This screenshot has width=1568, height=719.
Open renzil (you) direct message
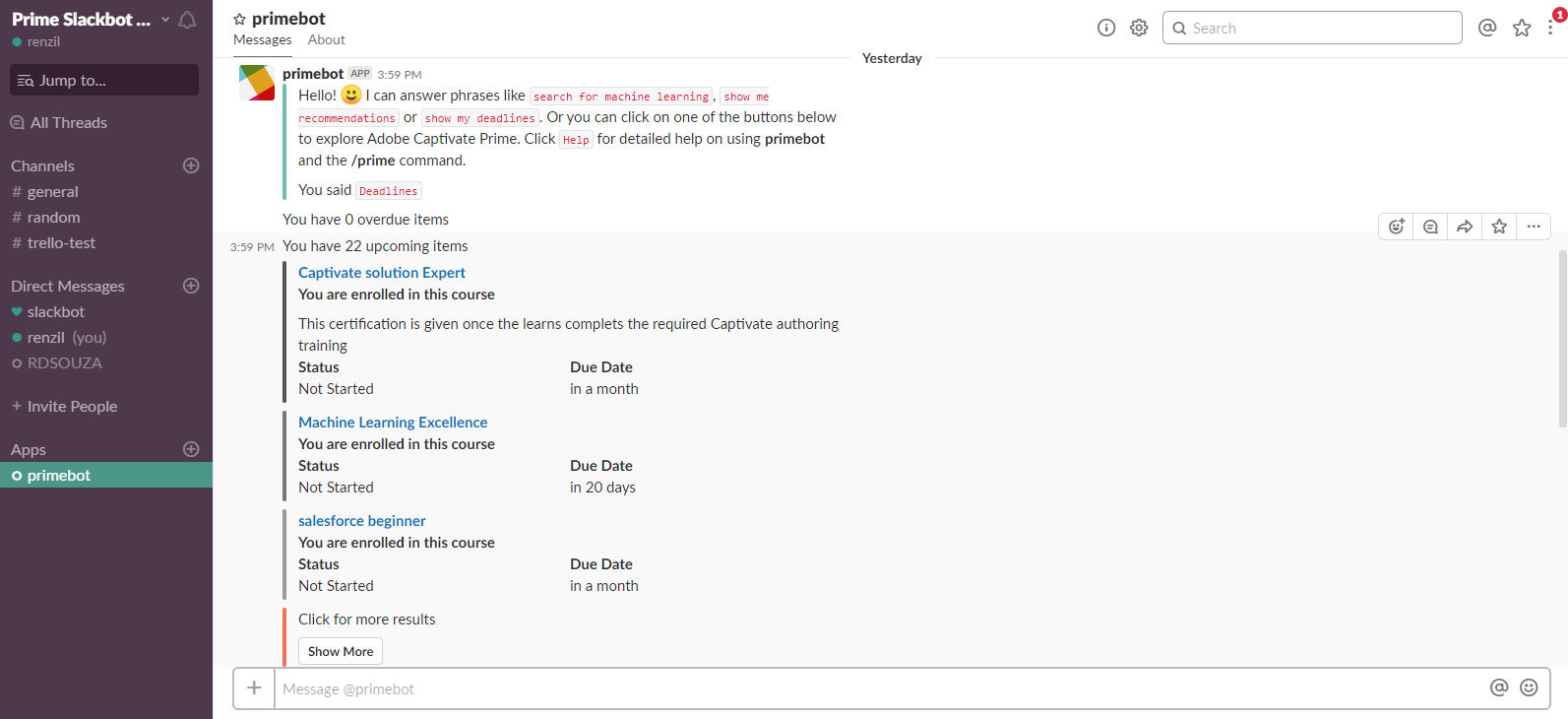pos(106,337)
